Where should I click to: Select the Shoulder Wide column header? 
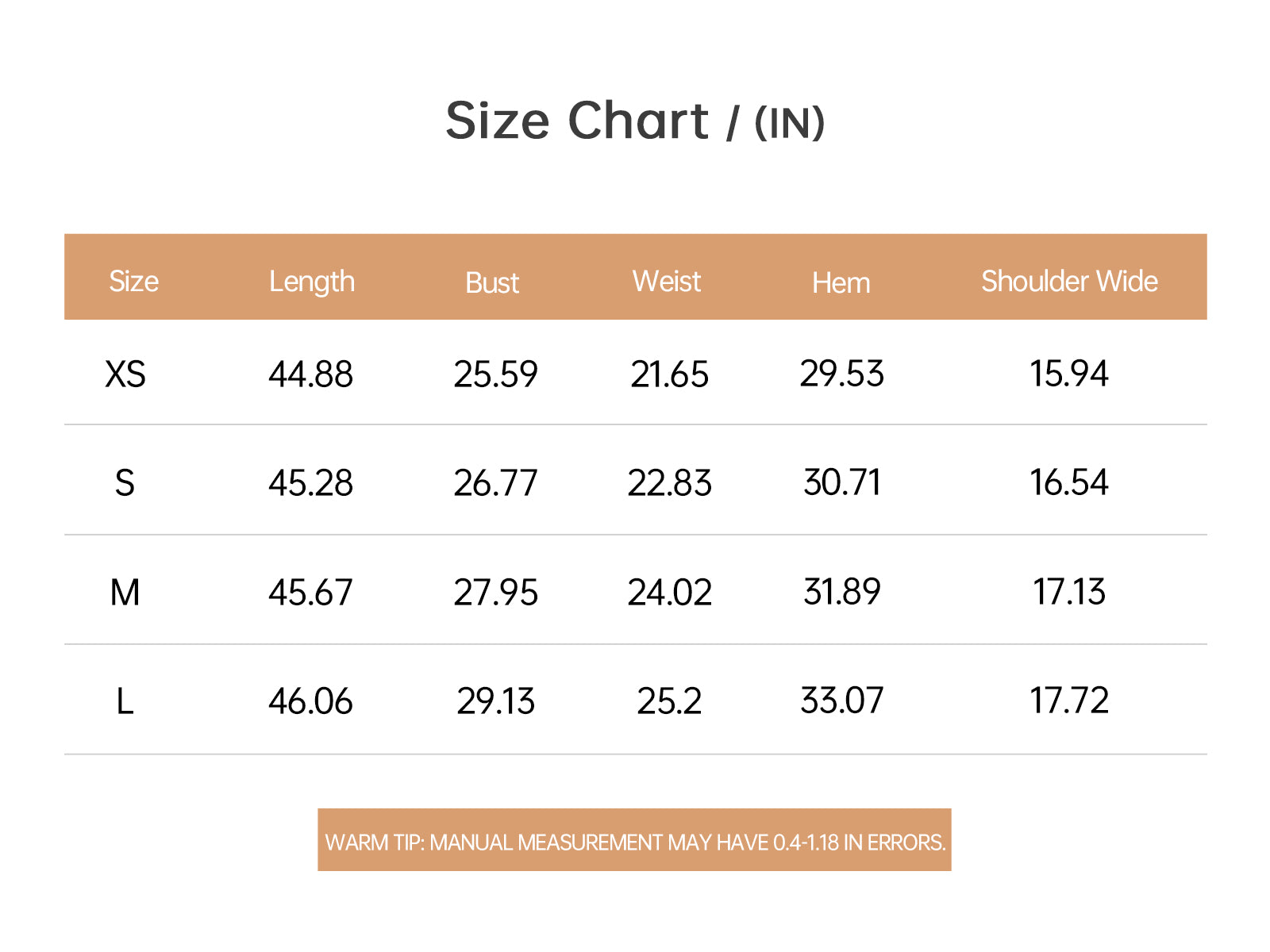tap(1069, 282)
